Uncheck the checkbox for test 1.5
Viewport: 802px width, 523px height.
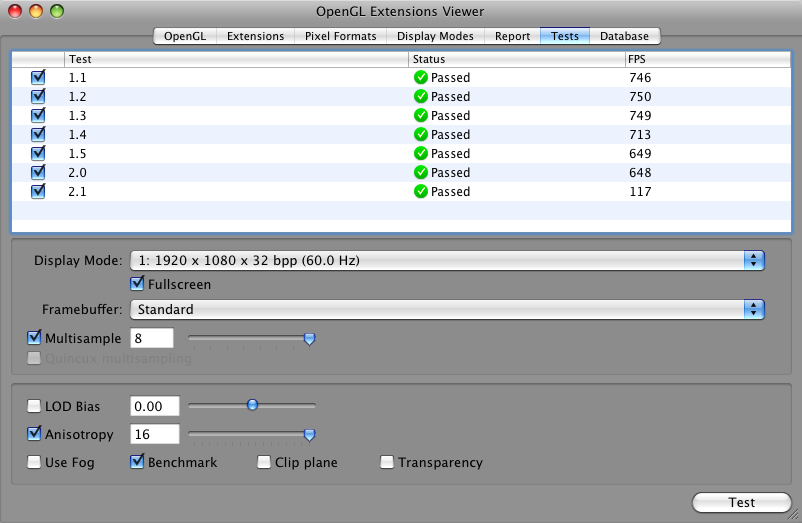point(38,153)
